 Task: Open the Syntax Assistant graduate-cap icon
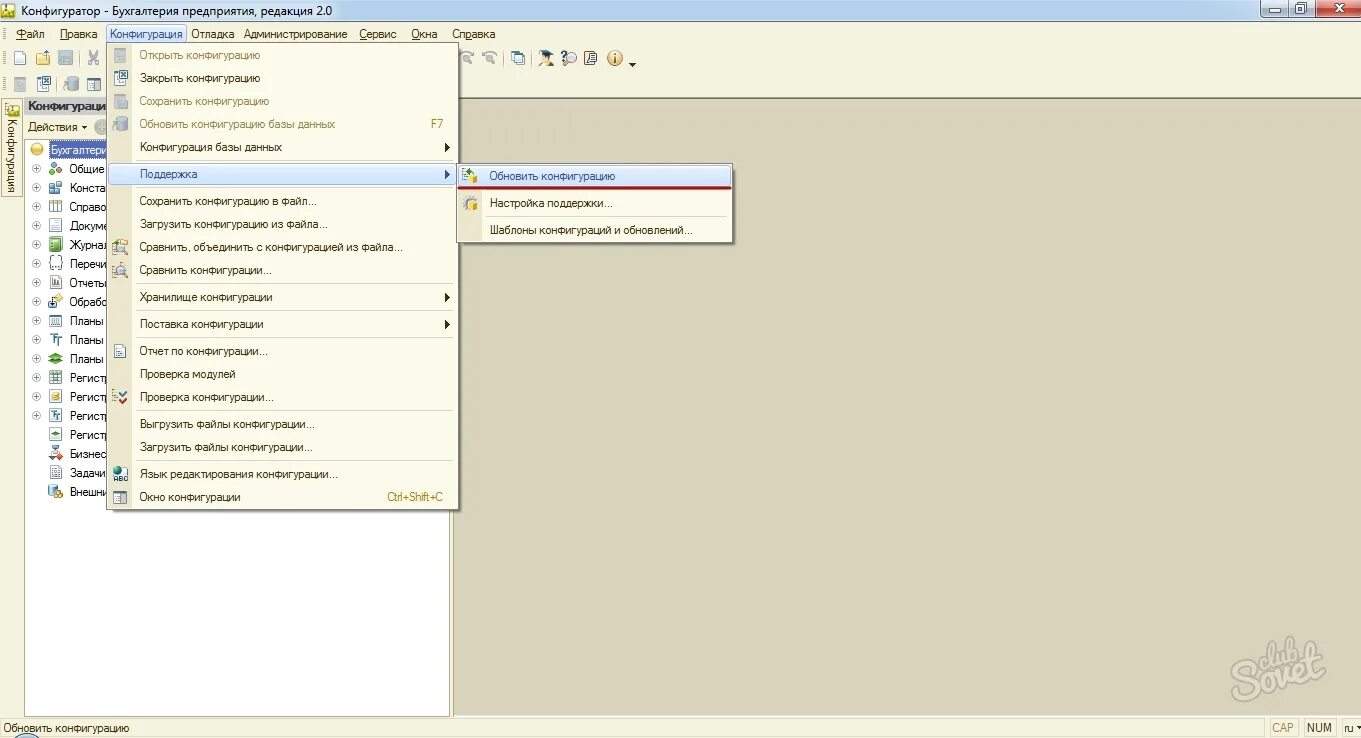[546, 58]
